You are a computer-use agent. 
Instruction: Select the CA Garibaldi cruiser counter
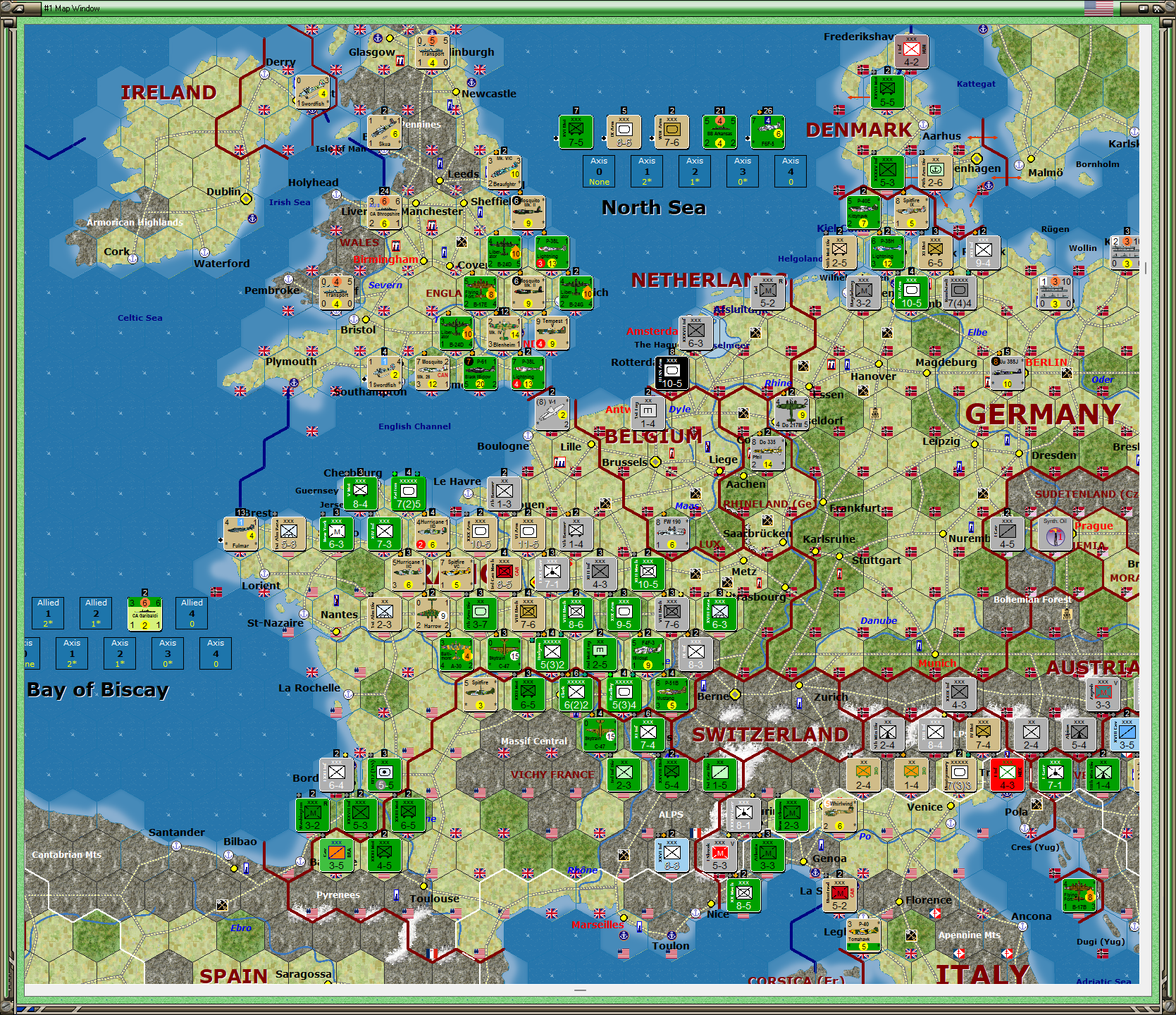[144, 614]
